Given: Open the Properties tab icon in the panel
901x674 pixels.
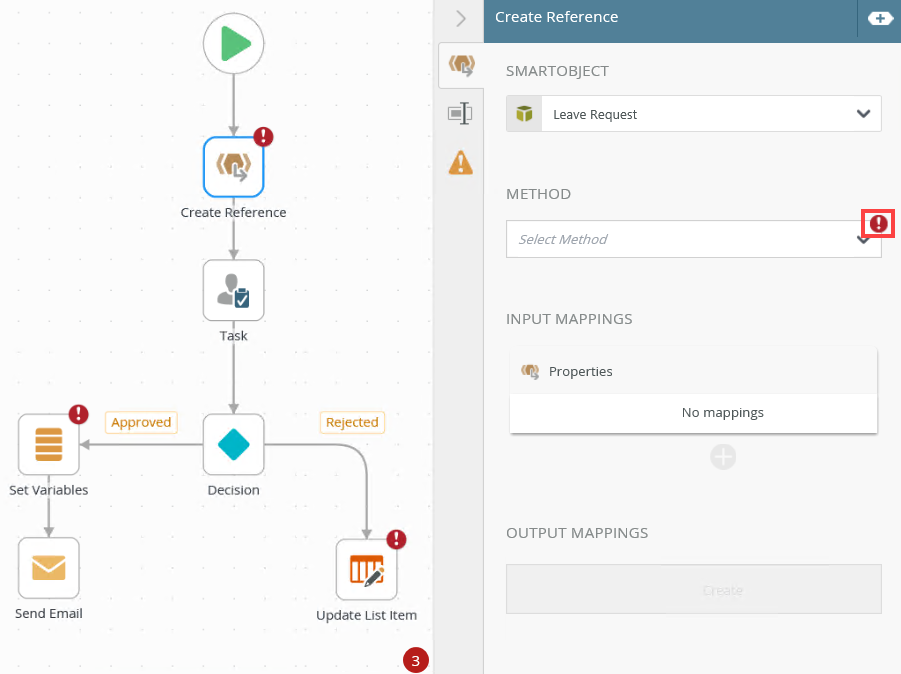Looking at the screenshot, I should pos(460,114).
